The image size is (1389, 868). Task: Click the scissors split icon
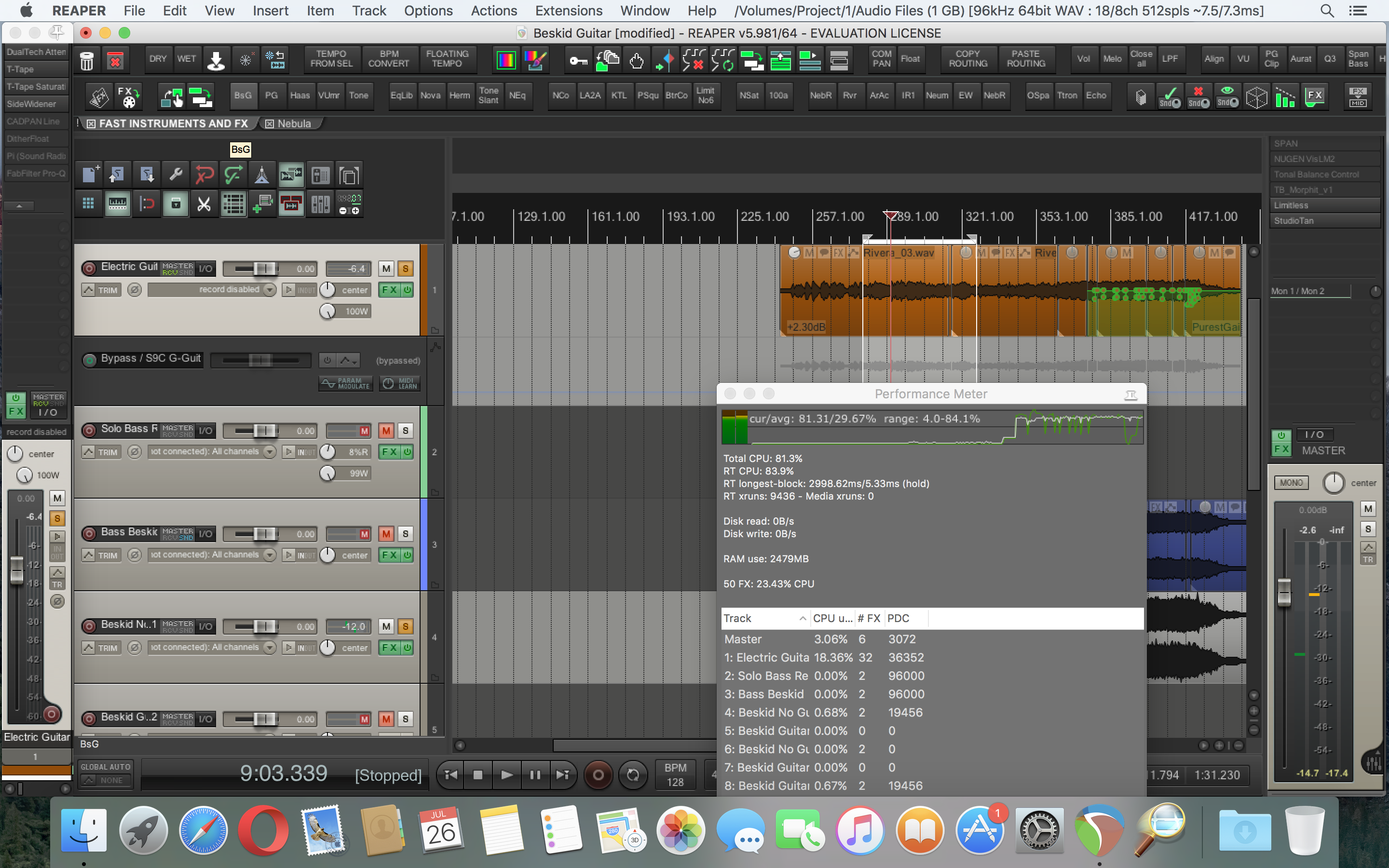pyautogui.click(x=204, y=204)
